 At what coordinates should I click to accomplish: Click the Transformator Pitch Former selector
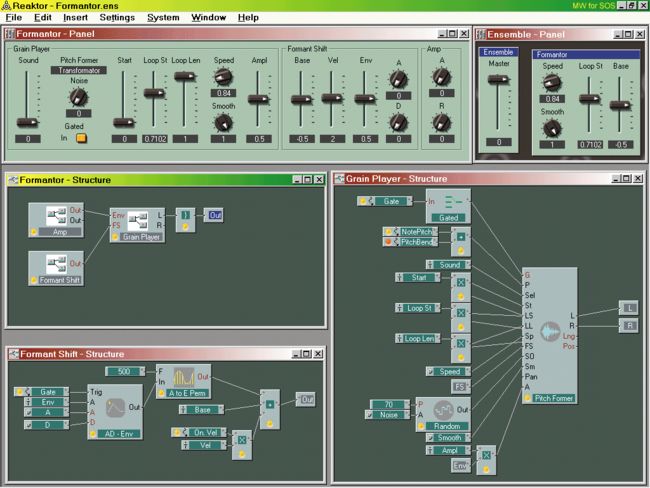[x=79, y=70]
